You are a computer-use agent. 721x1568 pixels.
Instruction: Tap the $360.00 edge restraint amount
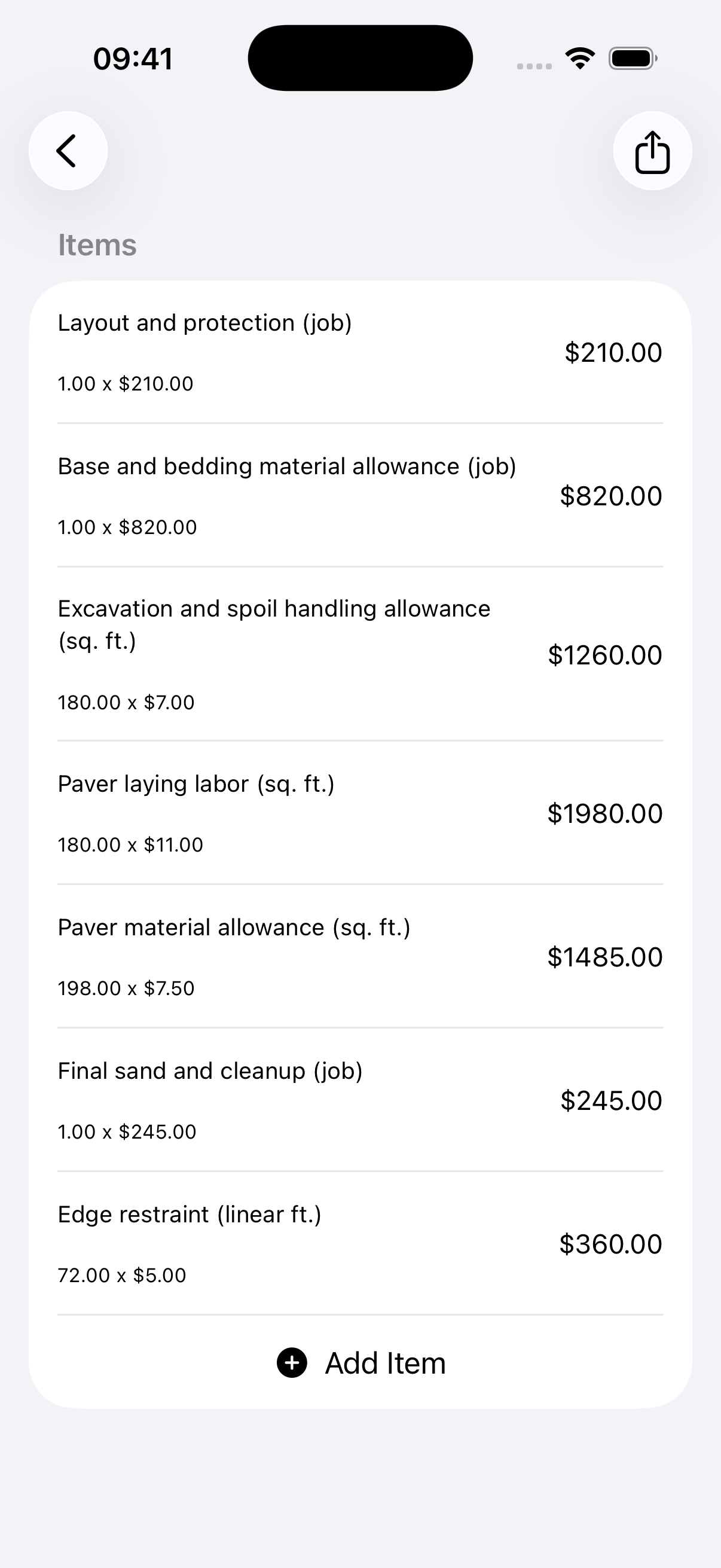click(x=610, y=1244)
